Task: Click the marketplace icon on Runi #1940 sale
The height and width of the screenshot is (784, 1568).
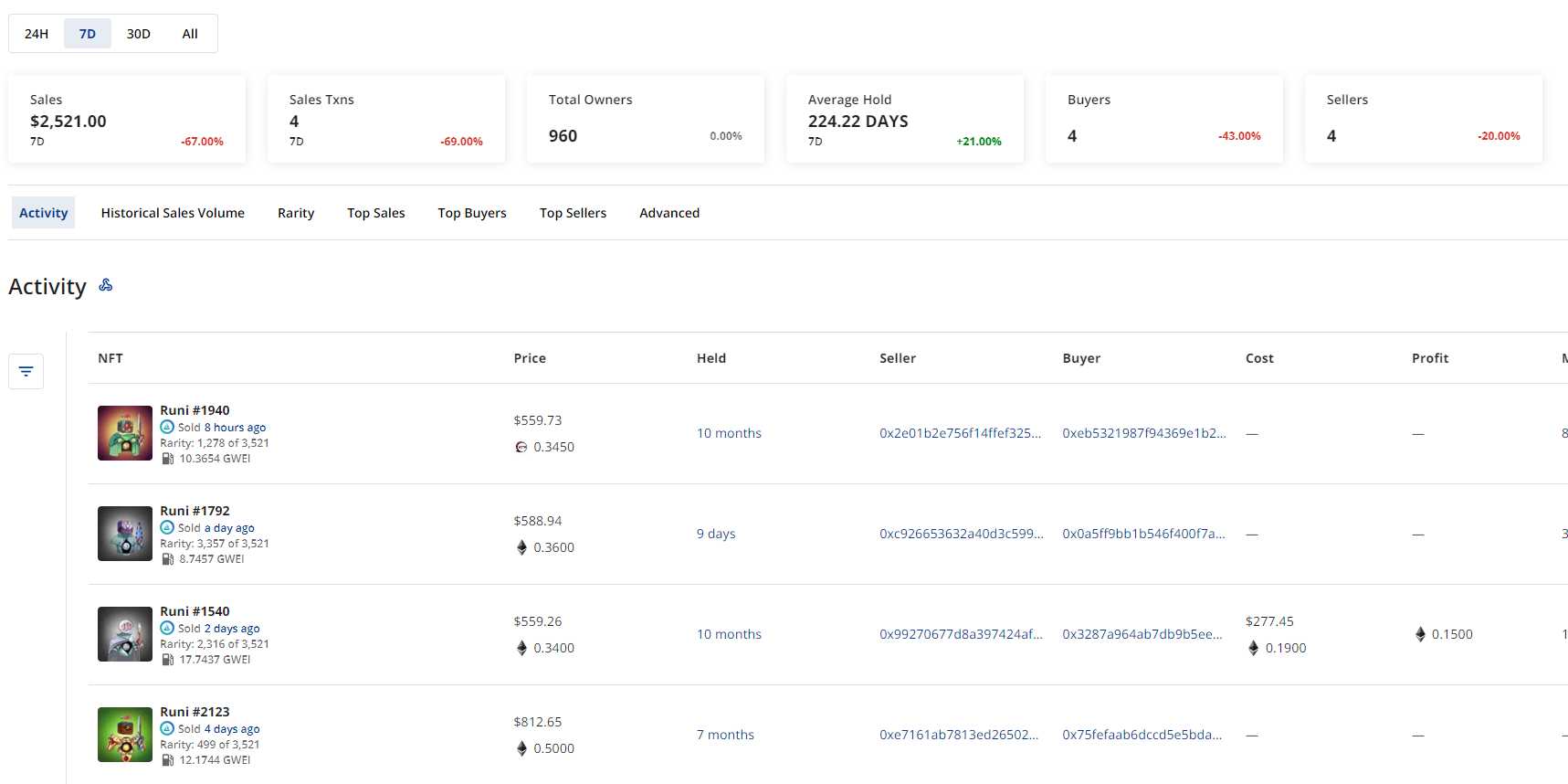Action: [167, 427]
